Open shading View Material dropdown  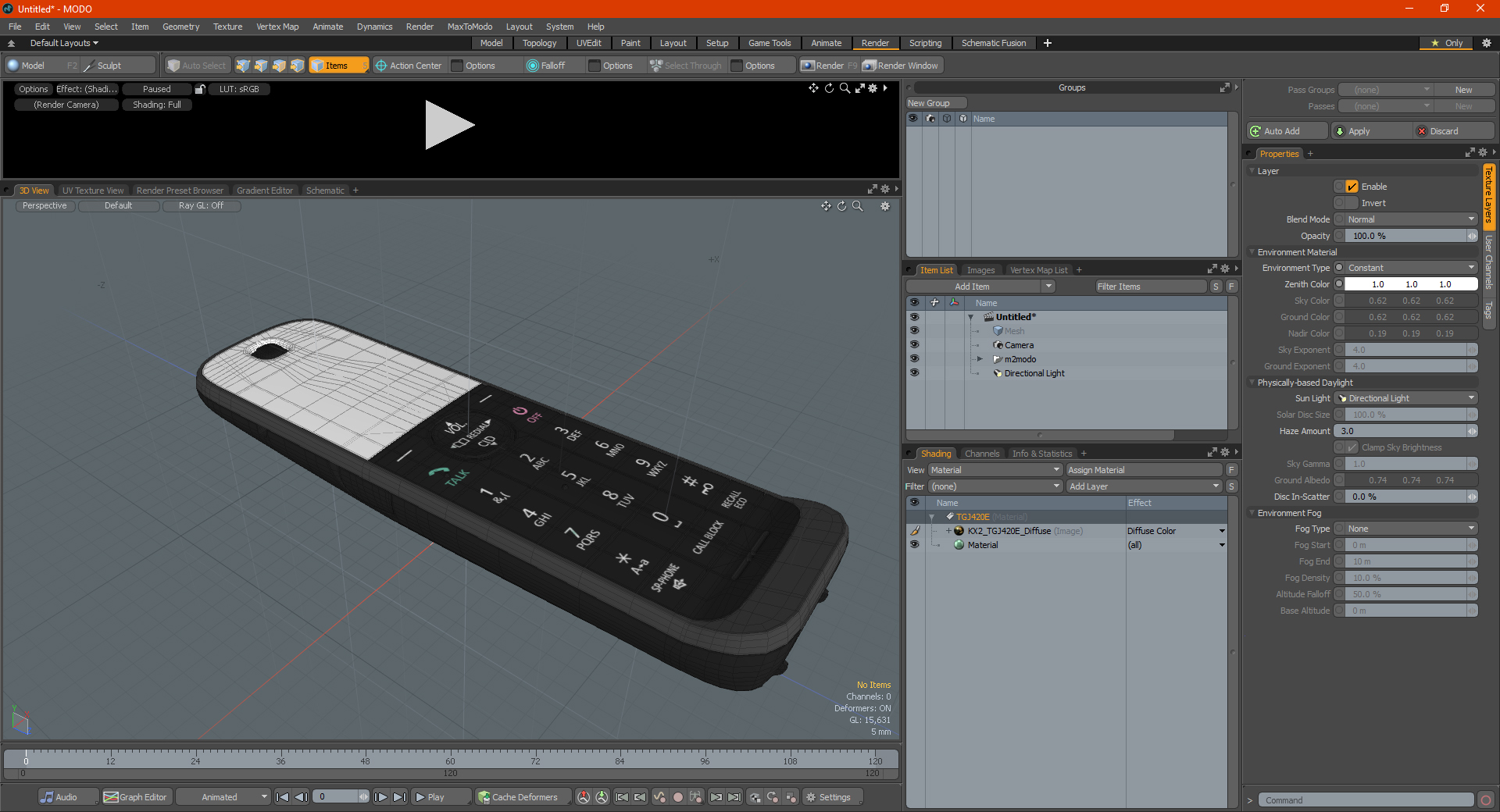995,470
